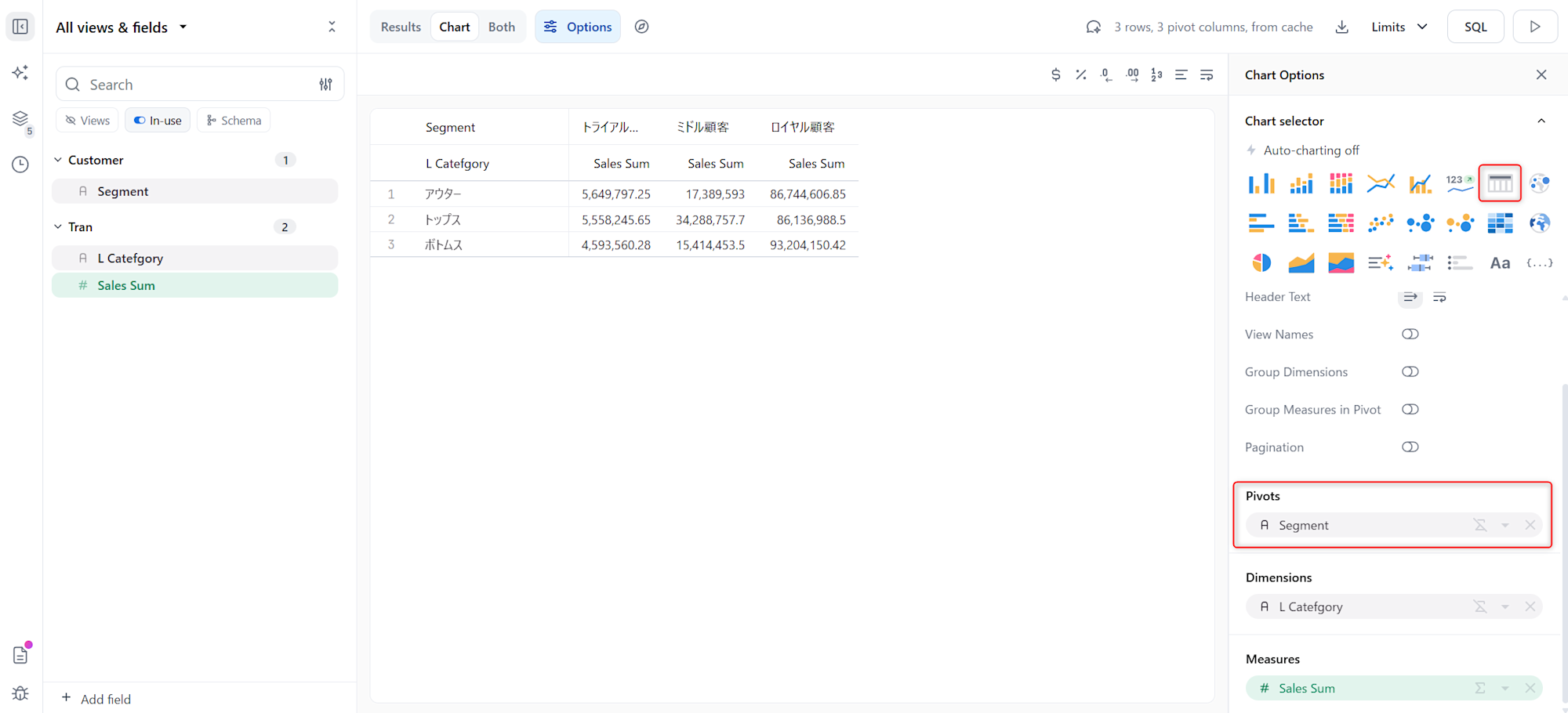Click the SQL button
Viewport: 1568px width, 713px height.
click(1475, 27)
